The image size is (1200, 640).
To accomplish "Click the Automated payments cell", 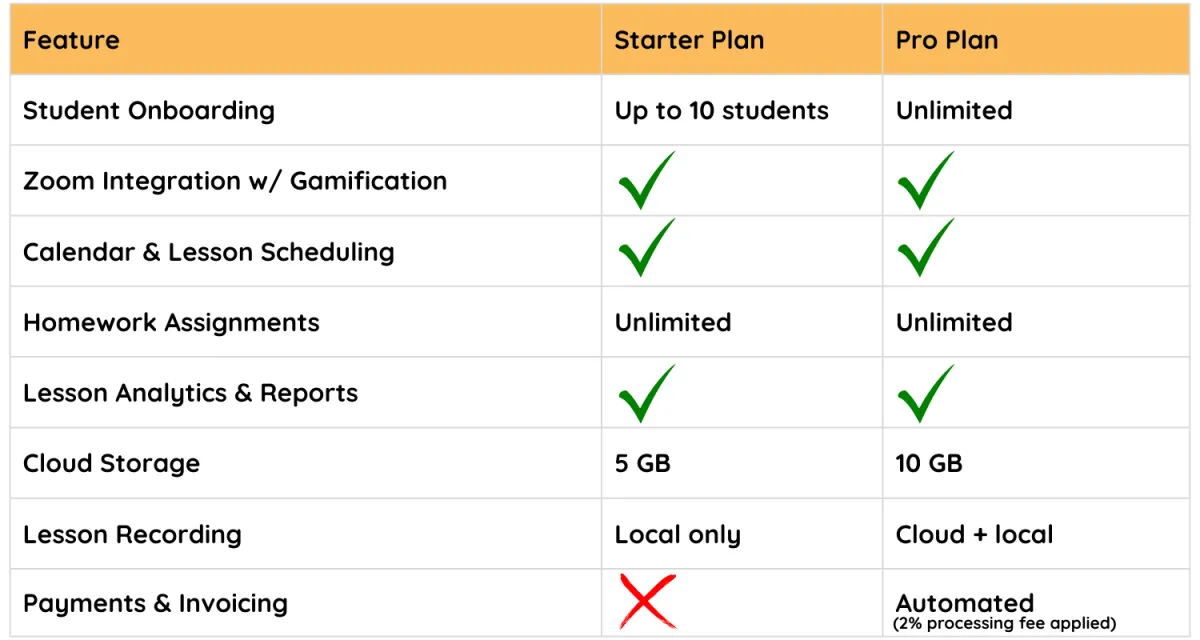I will [965, 603].
